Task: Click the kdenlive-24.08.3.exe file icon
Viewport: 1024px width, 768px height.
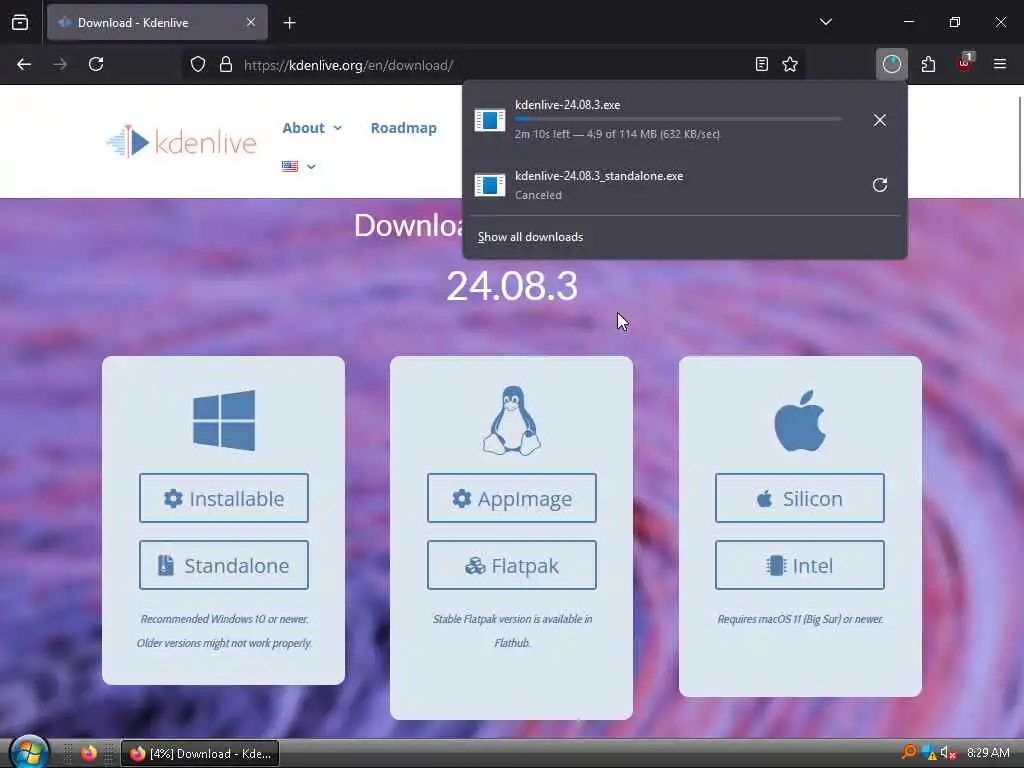Action: pos(490,120)
